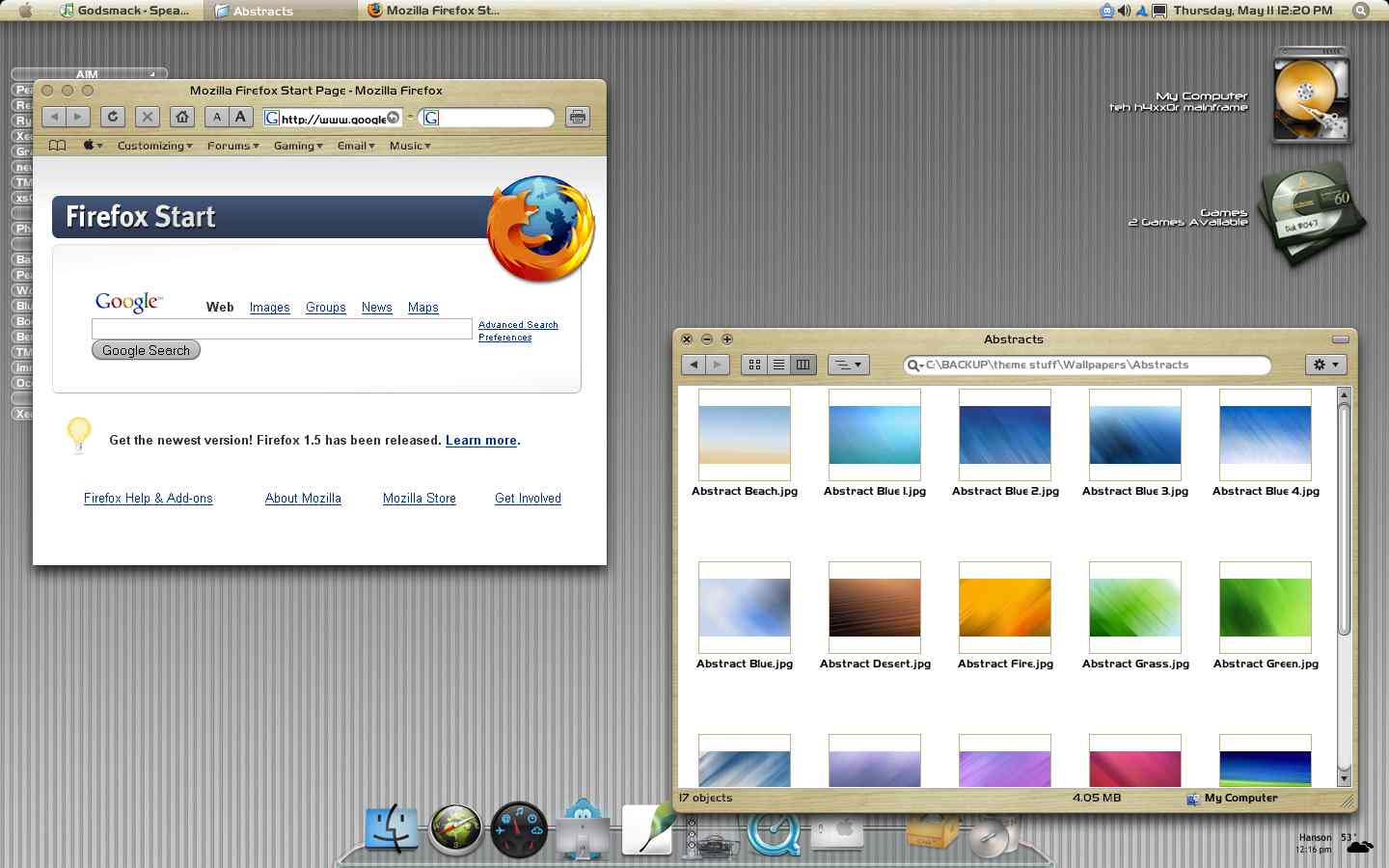Select Abstract Blue 1.jpg thumbnail
The width and height of the screenshot is (1389, 868).
(875, 435)
